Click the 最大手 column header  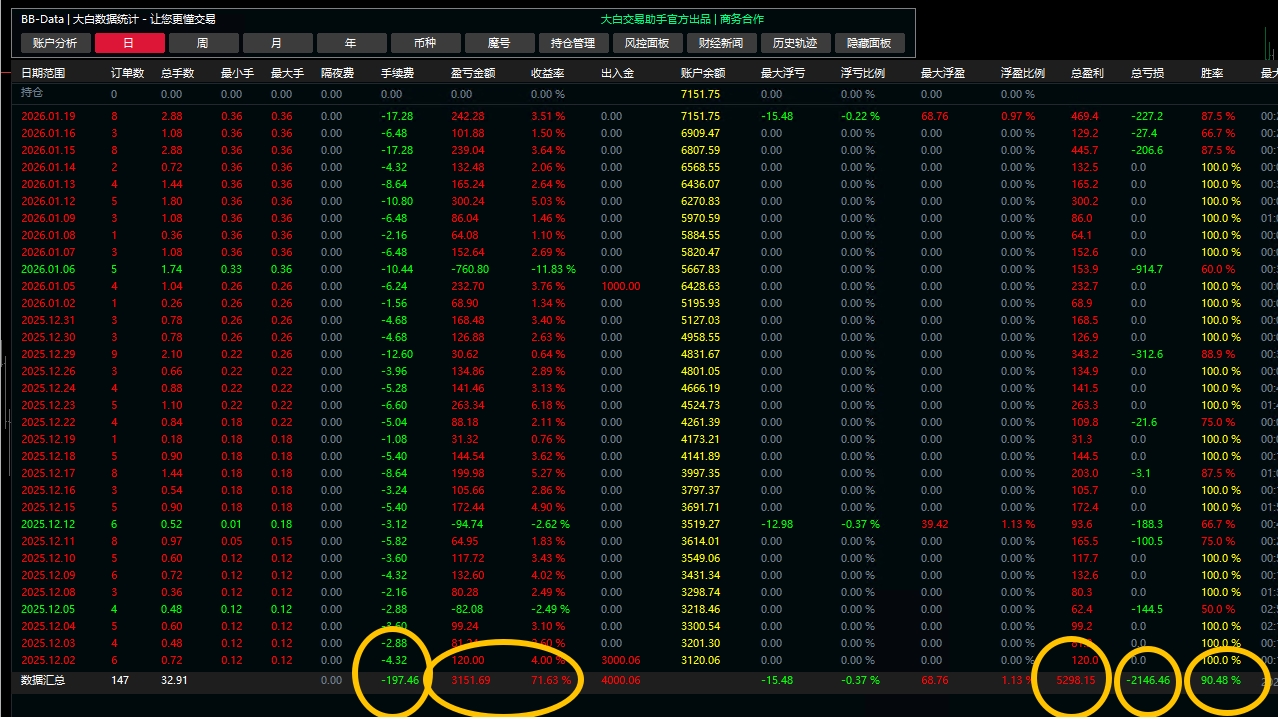287,73
